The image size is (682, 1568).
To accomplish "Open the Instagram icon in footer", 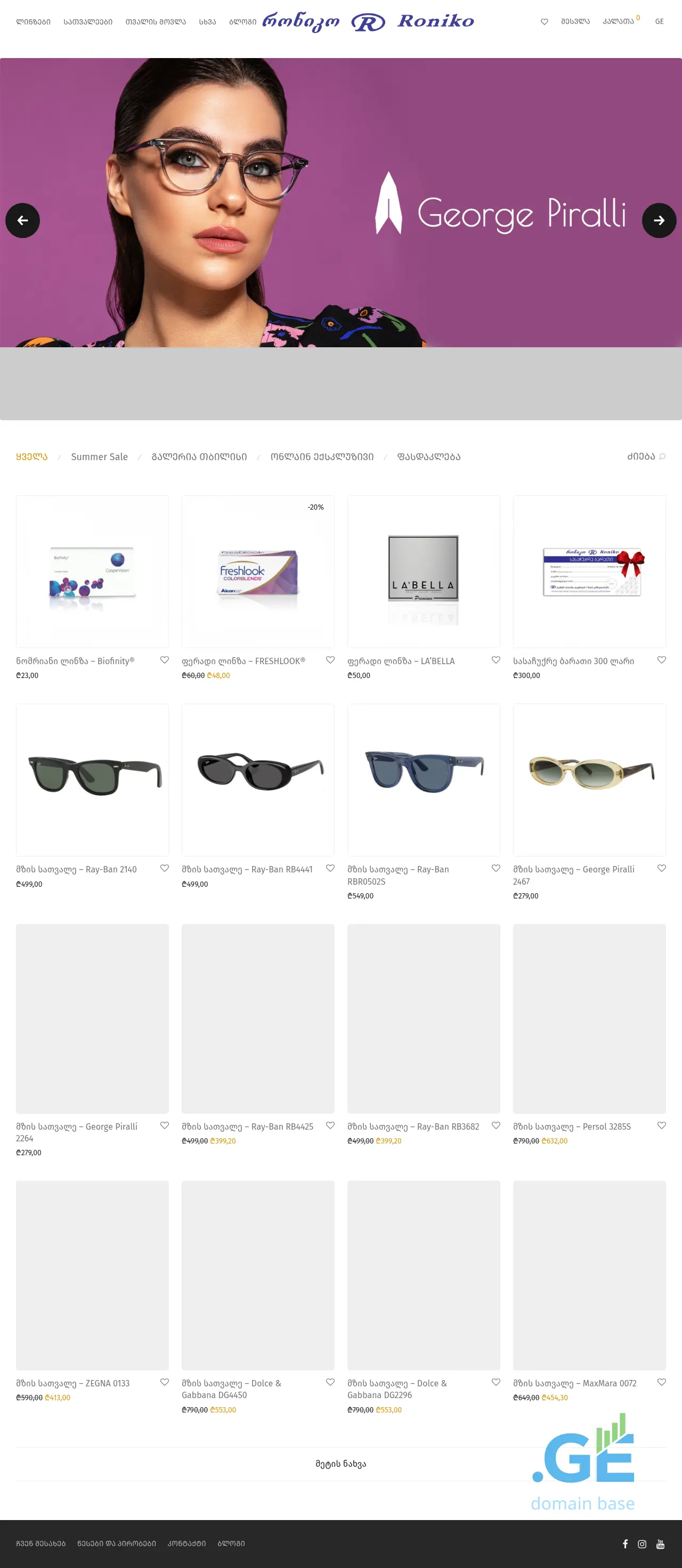I will point(642,1543).
